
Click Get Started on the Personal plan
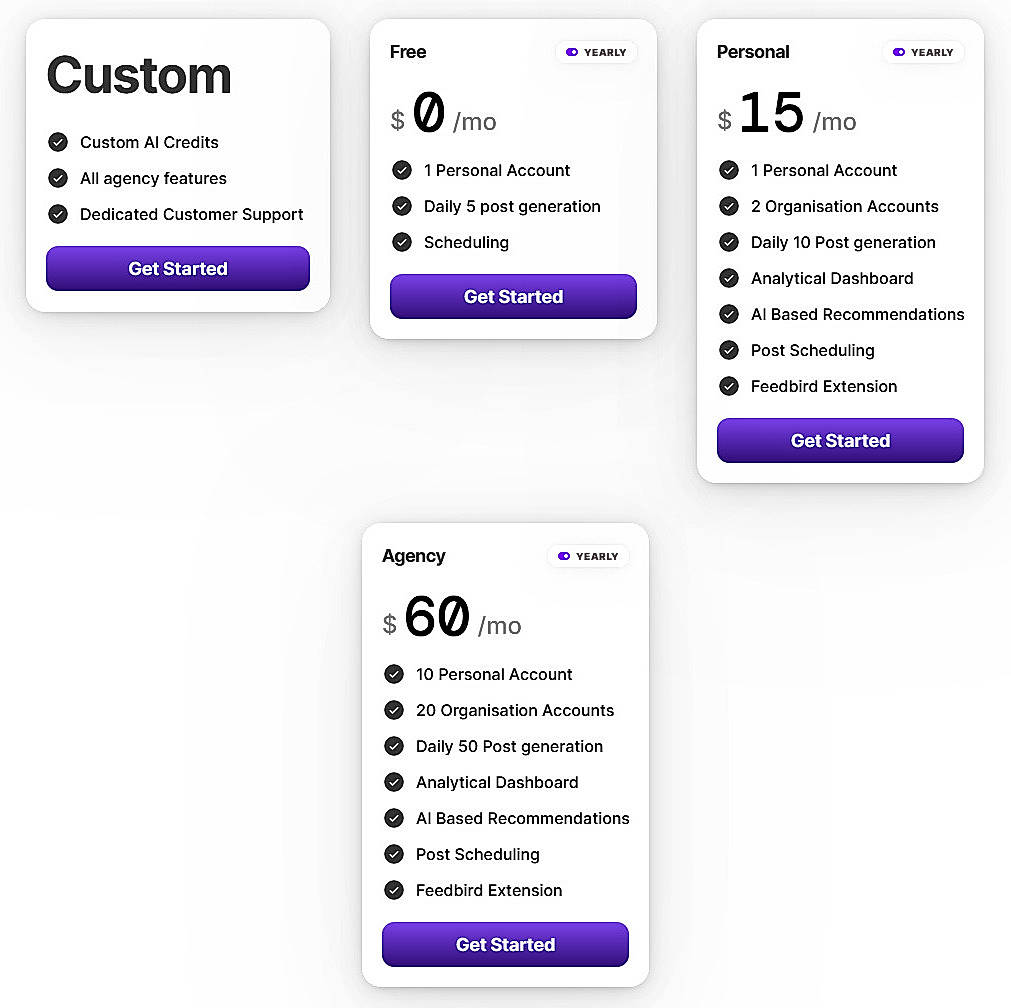[x=839, y=440]
